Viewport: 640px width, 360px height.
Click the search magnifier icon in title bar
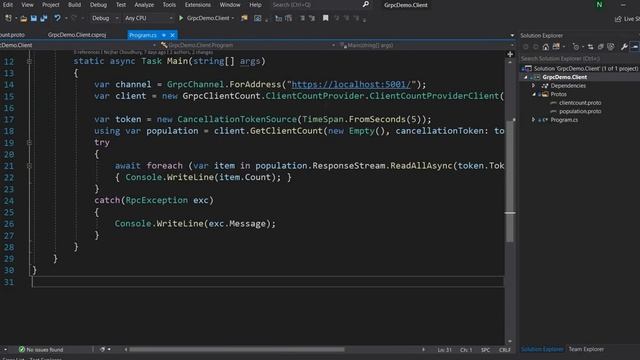click(366, 4)
